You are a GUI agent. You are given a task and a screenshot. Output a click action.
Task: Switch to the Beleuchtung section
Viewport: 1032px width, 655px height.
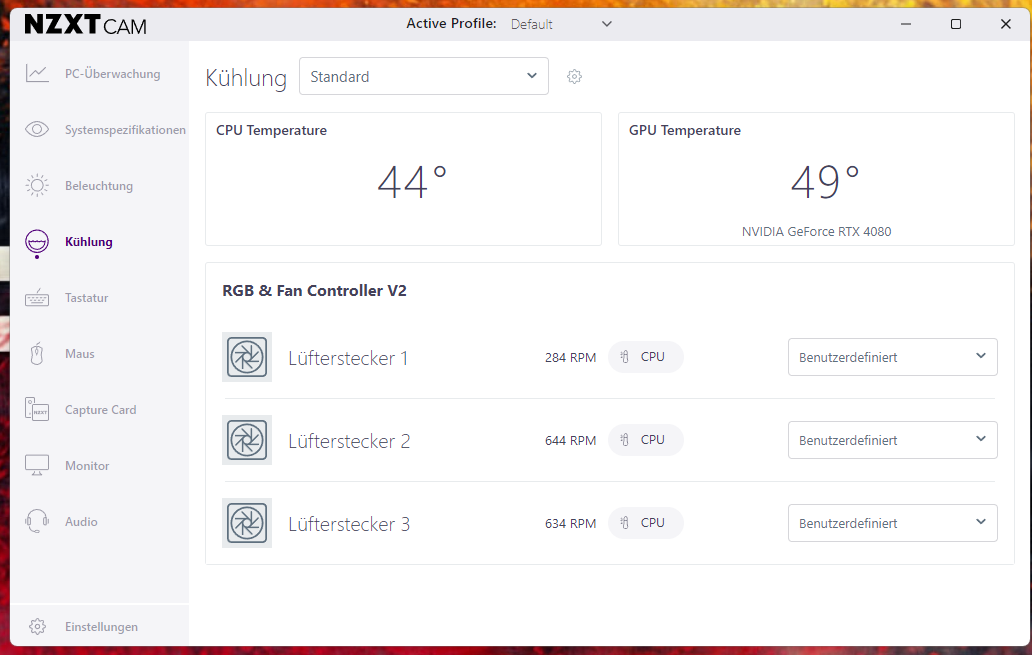[99, 186]
